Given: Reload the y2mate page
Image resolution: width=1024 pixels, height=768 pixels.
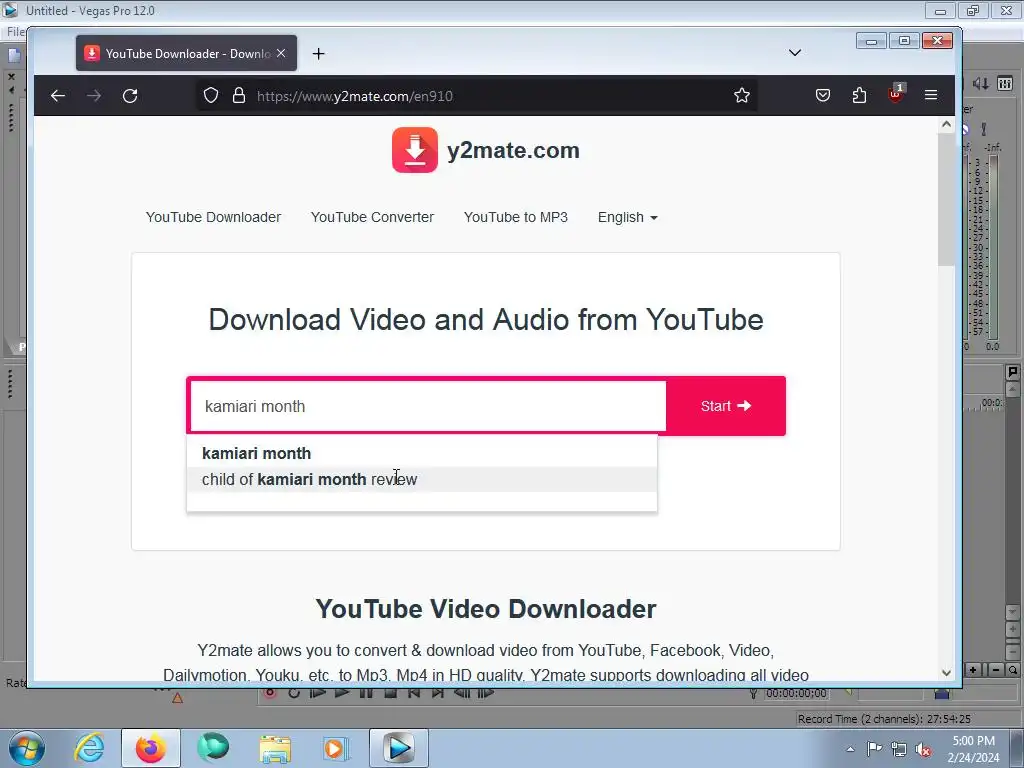Looking at the screenshot, I should 130,96.
